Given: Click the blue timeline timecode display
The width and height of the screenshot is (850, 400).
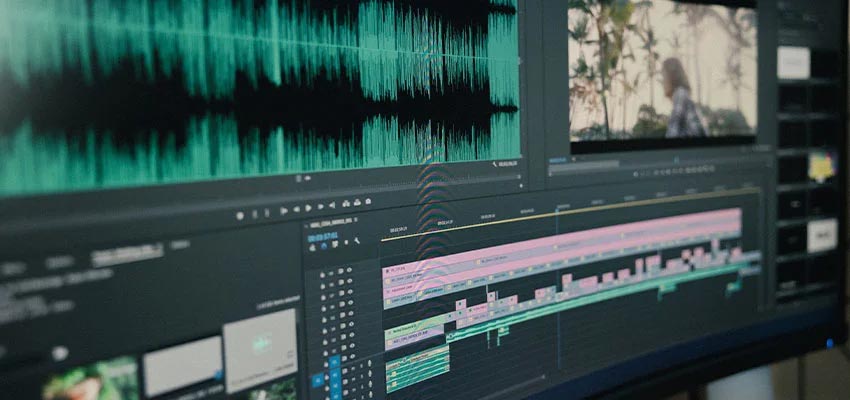Looking at the screenshot, I should tap(322, 236).
